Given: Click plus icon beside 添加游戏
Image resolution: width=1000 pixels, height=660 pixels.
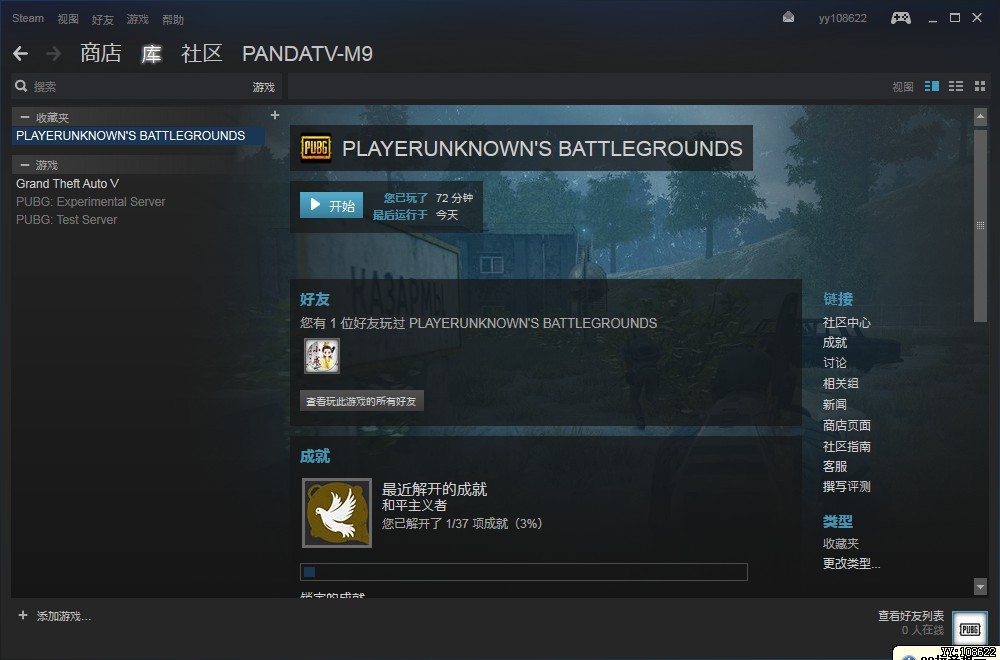Looking at the screenshot, I should 23,615.
